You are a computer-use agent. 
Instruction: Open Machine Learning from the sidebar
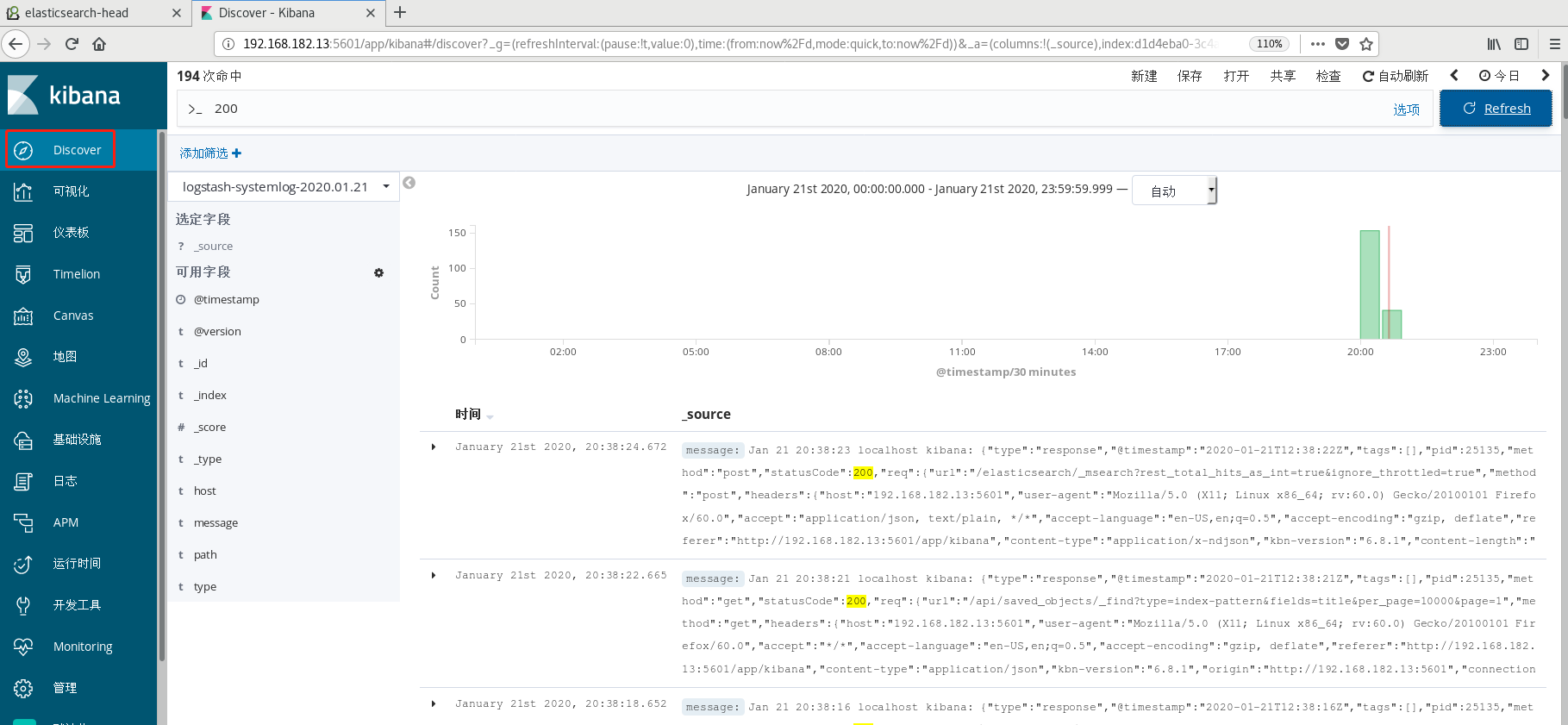click(x=102, y=398)
